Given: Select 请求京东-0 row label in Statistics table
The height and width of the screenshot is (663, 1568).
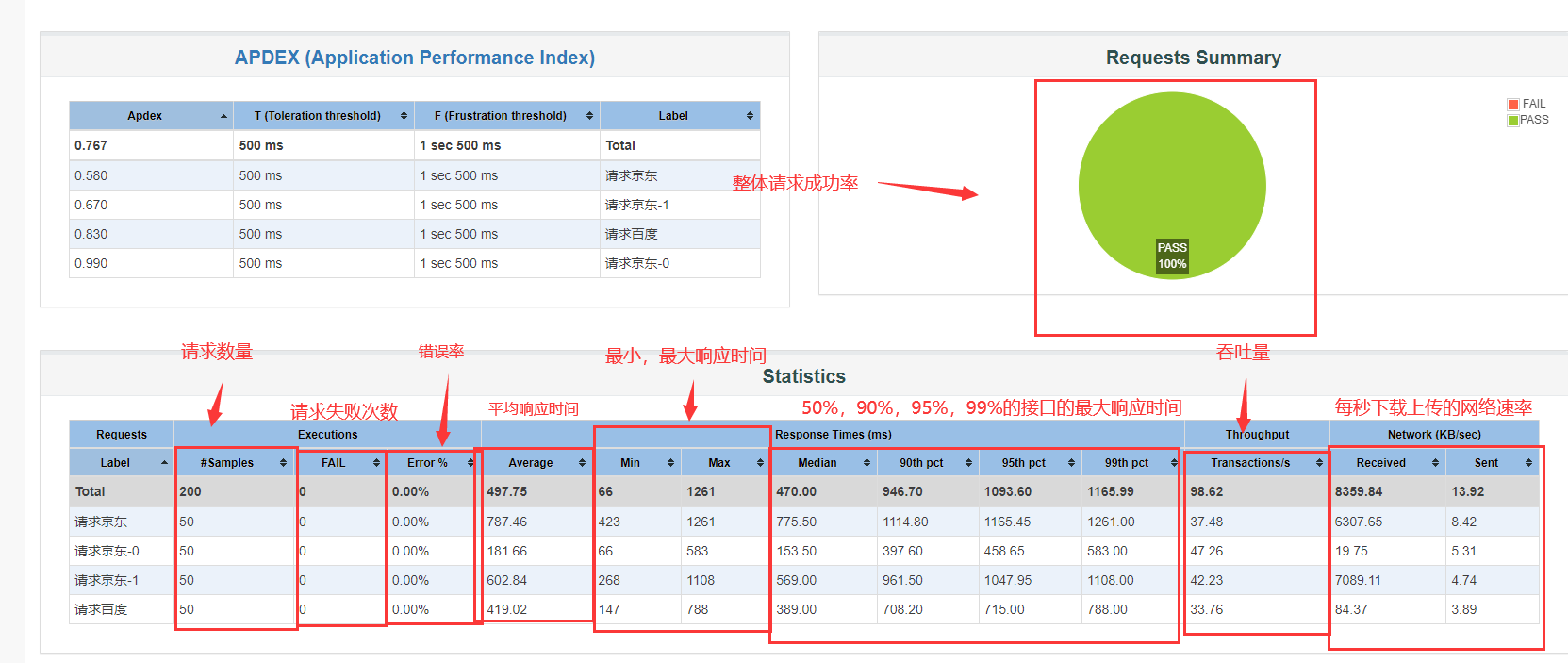Looking at the screenshot, I should [107, 551].
